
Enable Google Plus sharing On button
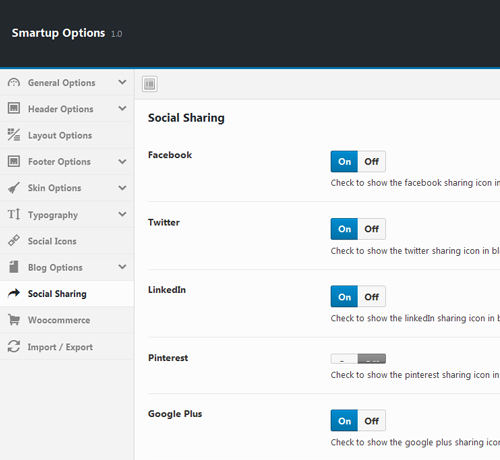pyautogui.click(x=344, y=421)
